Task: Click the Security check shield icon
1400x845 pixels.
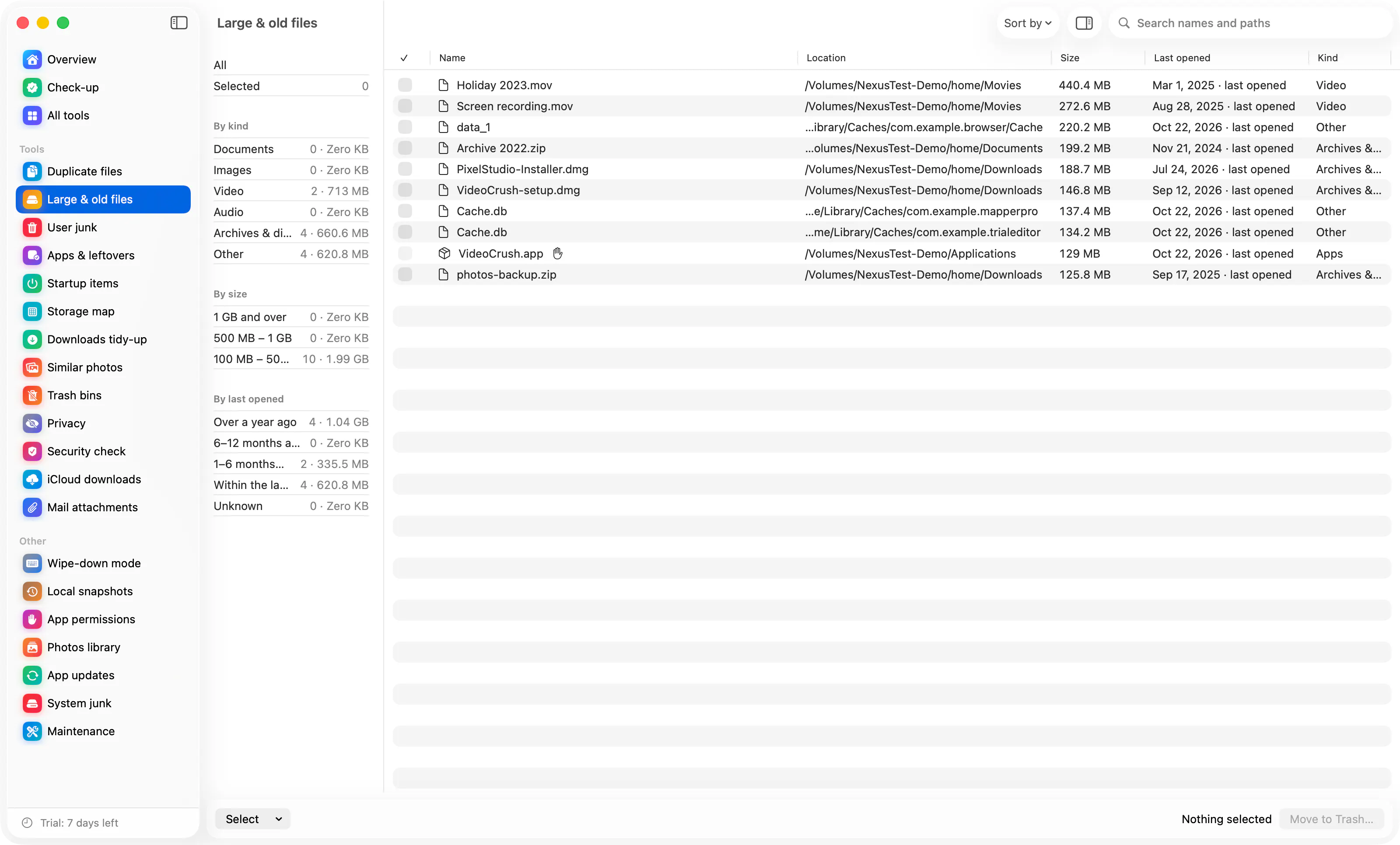Action: point(32,451)
